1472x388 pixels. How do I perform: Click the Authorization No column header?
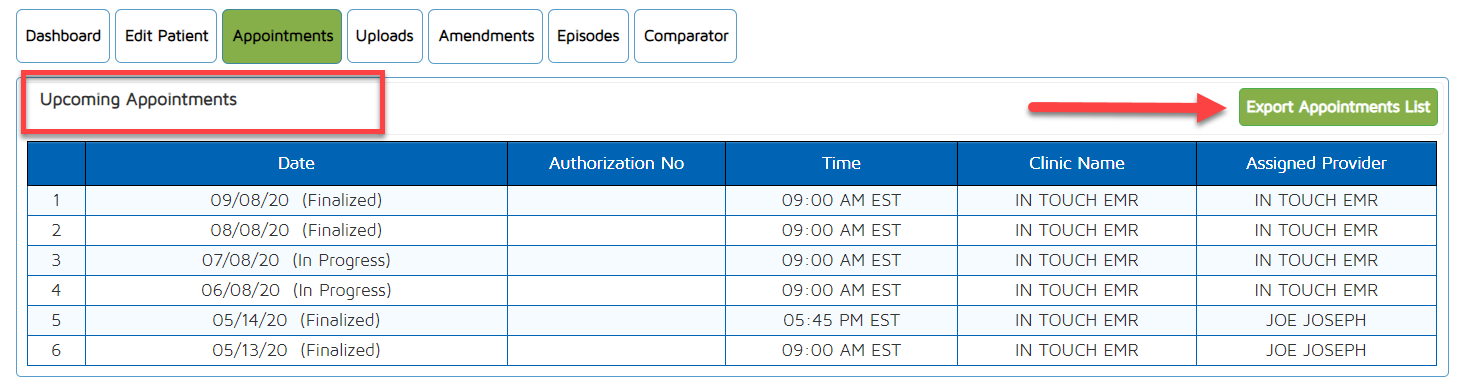[616, 163]
